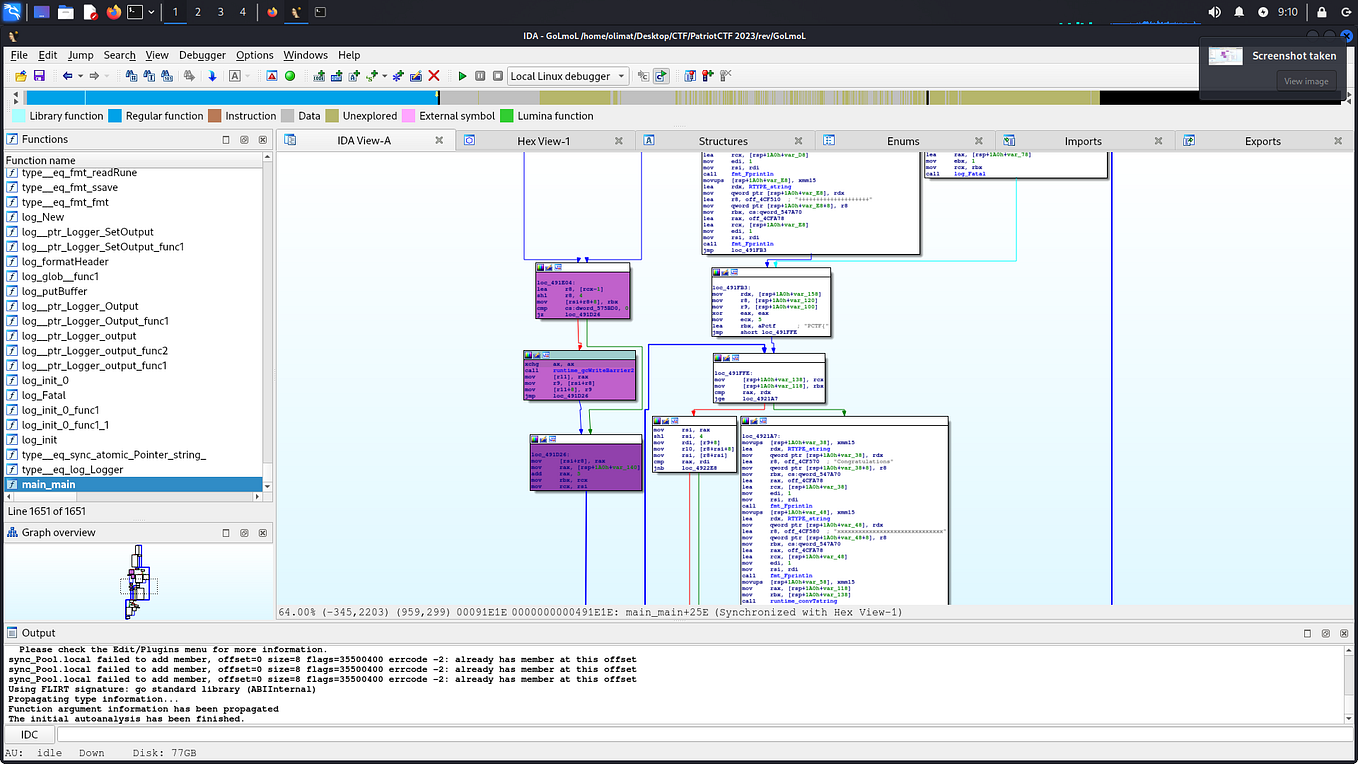Image resolution: width=1358 pixels, height=764 pixels.
Task: Click the Save database floppy icon
Action: 39,76
